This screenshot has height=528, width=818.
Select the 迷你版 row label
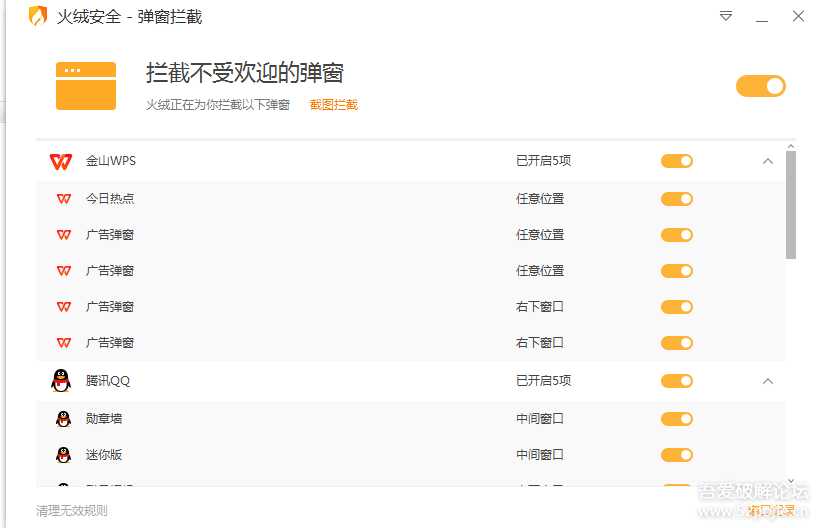point(104,455)
